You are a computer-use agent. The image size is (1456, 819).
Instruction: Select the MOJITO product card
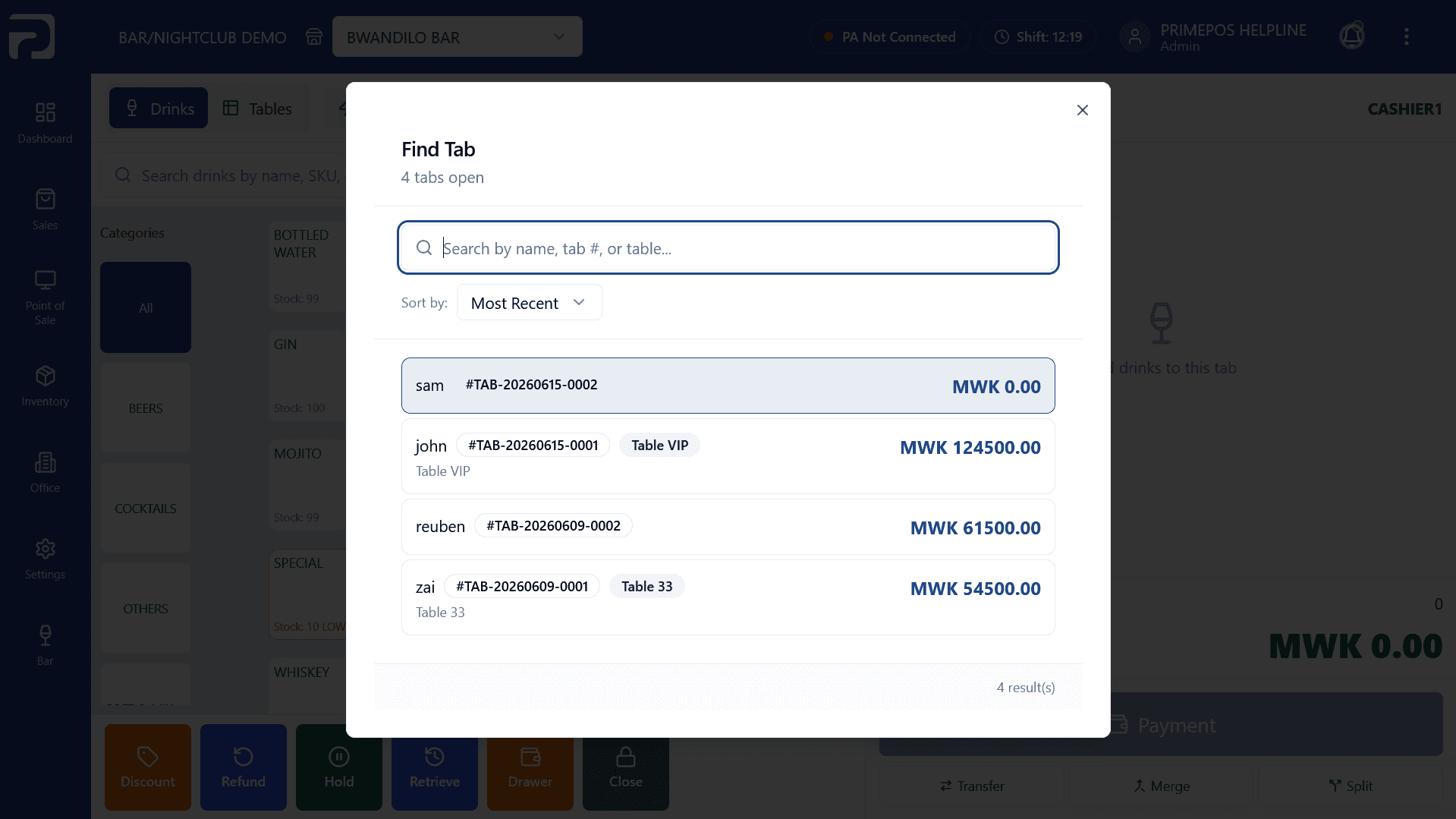(307, 484)
